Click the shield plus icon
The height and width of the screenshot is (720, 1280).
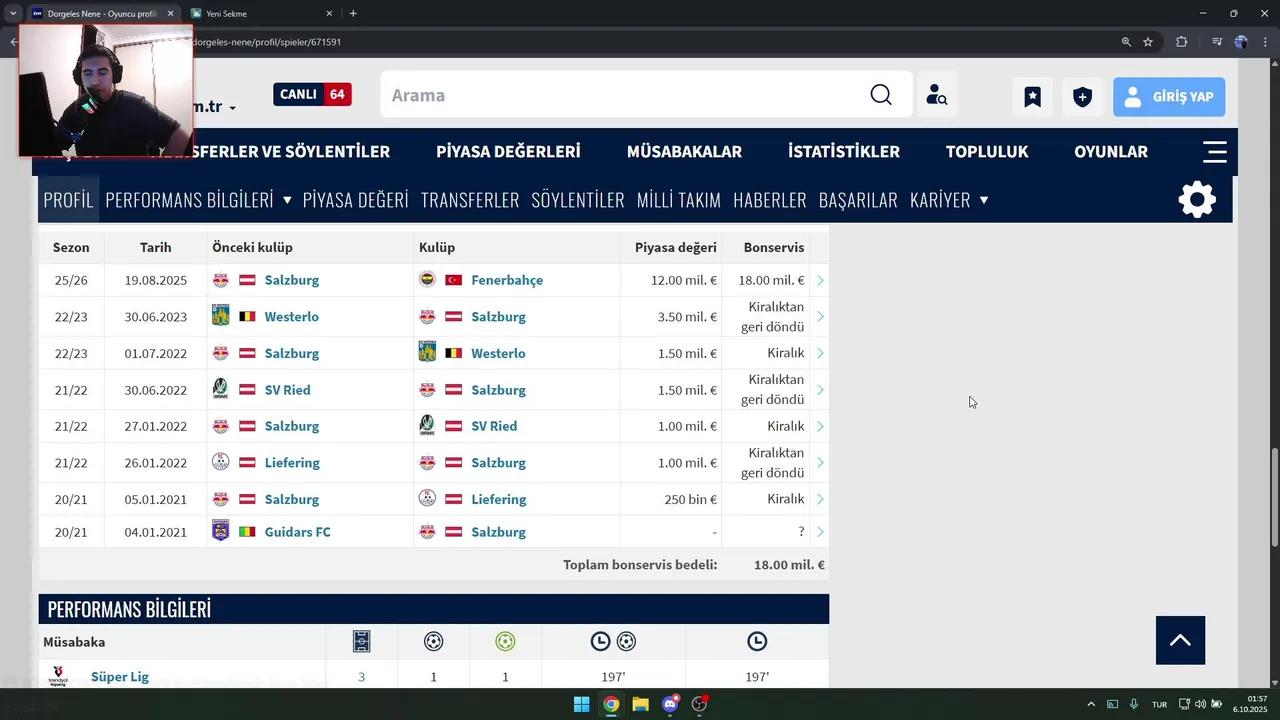point(1082,97)
